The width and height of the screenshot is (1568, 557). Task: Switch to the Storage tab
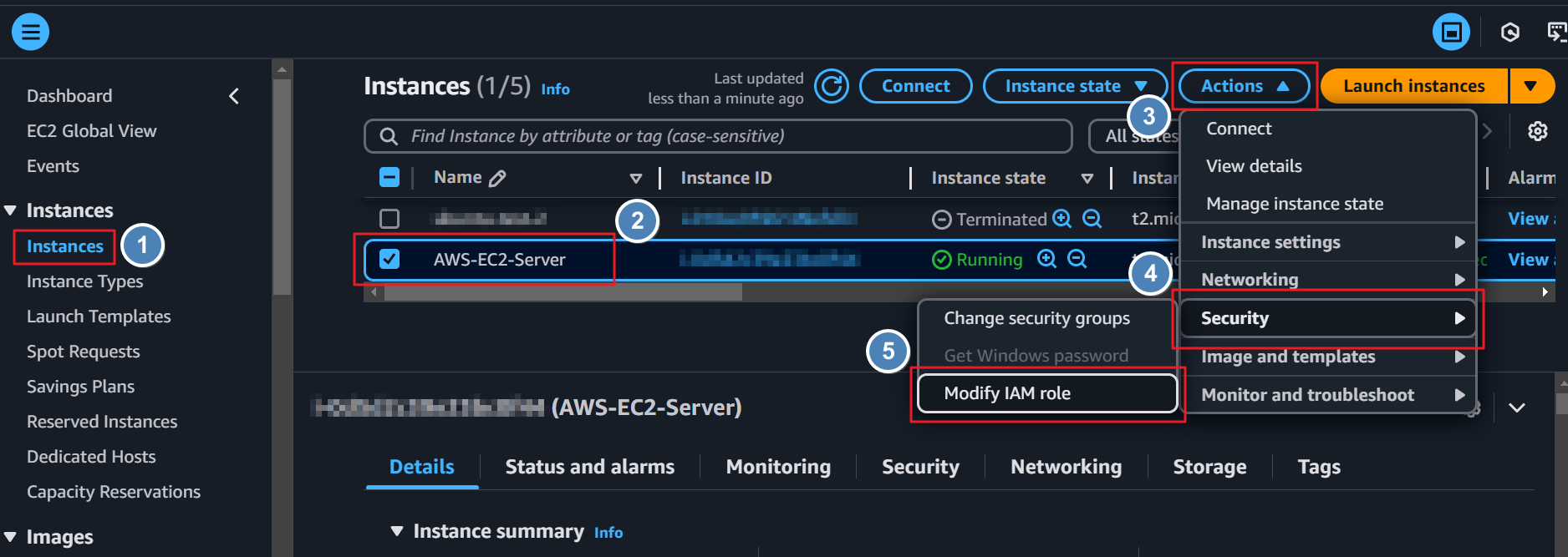[1209, 467]
